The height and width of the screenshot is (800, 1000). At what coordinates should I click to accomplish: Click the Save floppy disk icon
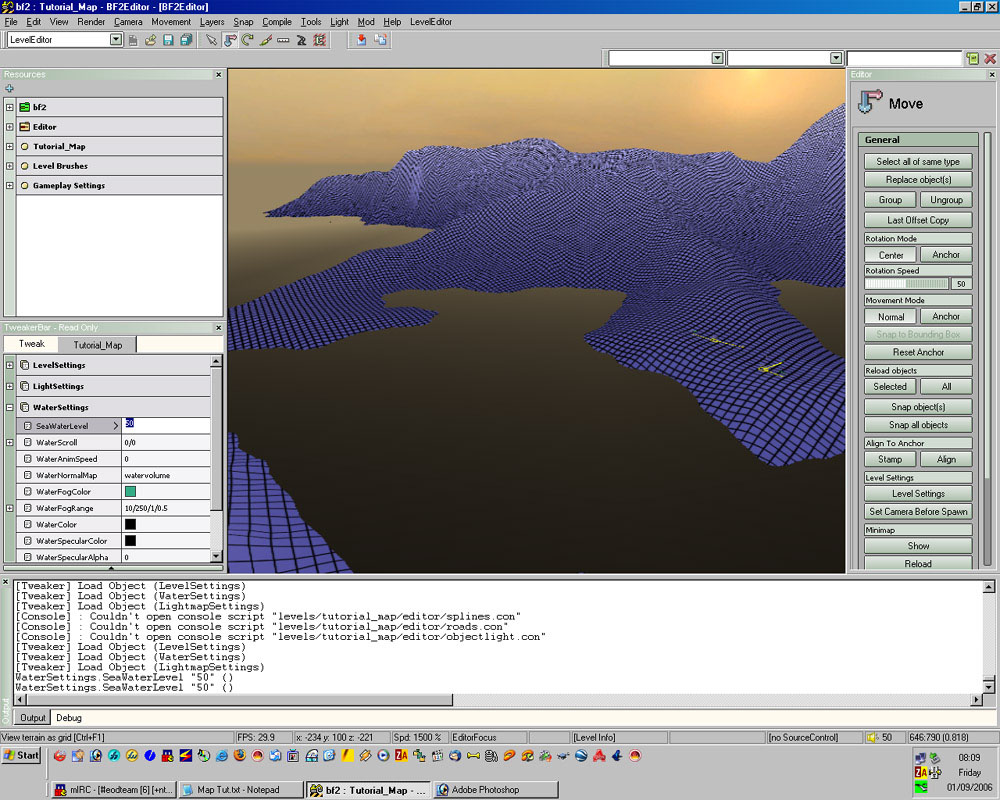point(168,40)
